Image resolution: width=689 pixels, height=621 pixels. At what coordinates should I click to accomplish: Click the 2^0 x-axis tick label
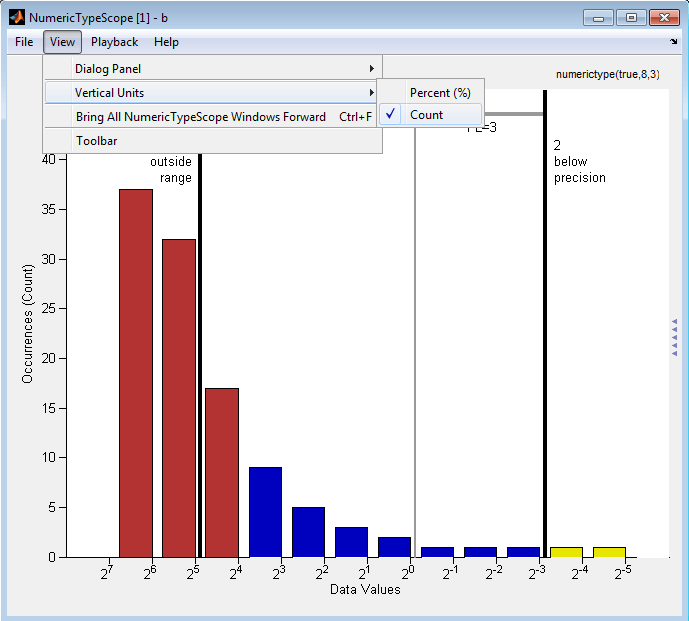coord(407,572)
